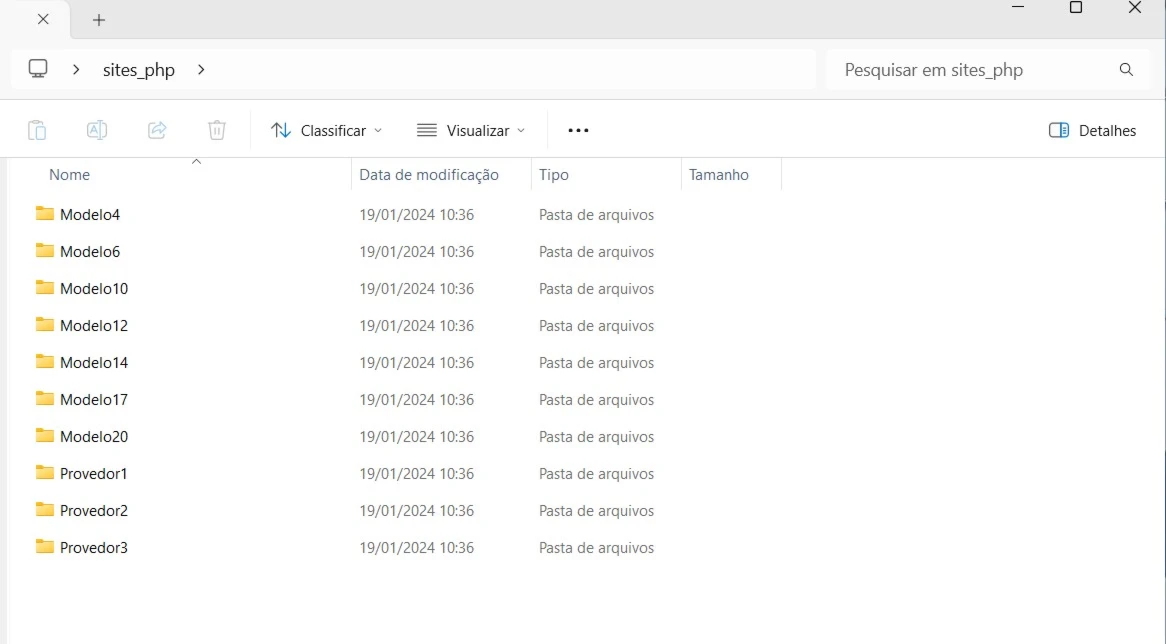1166x644 pixels.
Task: Sort by Data de modificação column header
Action: 429,175
